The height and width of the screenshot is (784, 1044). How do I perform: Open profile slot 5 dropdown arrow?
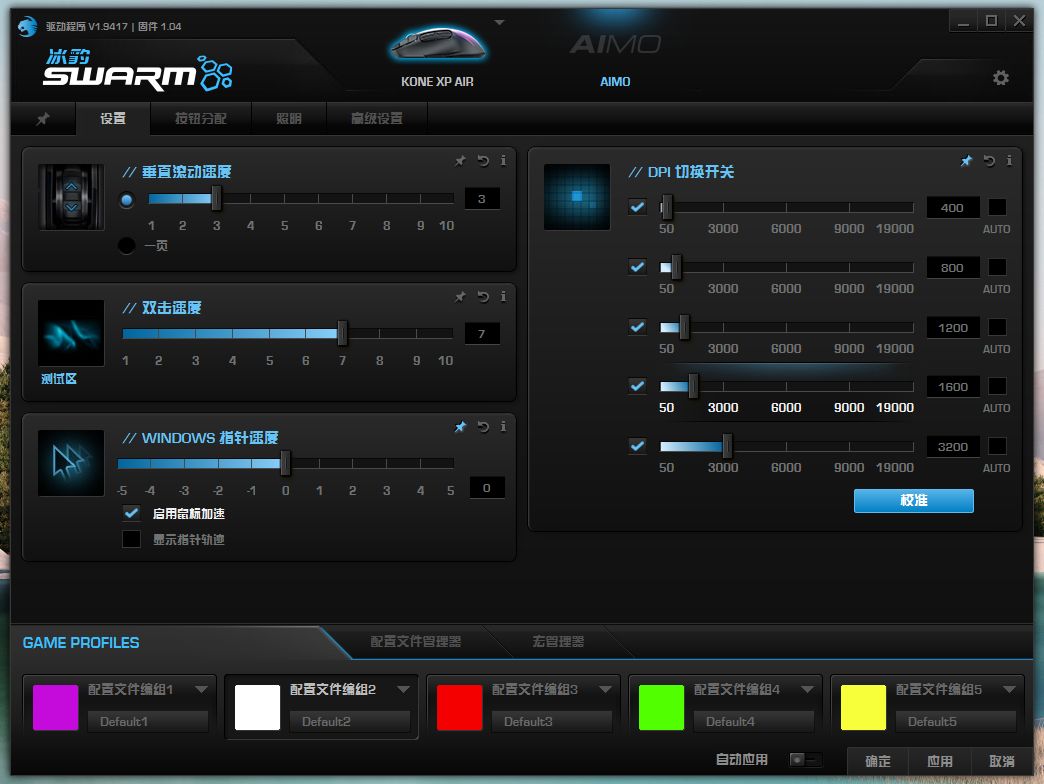(1009, 689)
